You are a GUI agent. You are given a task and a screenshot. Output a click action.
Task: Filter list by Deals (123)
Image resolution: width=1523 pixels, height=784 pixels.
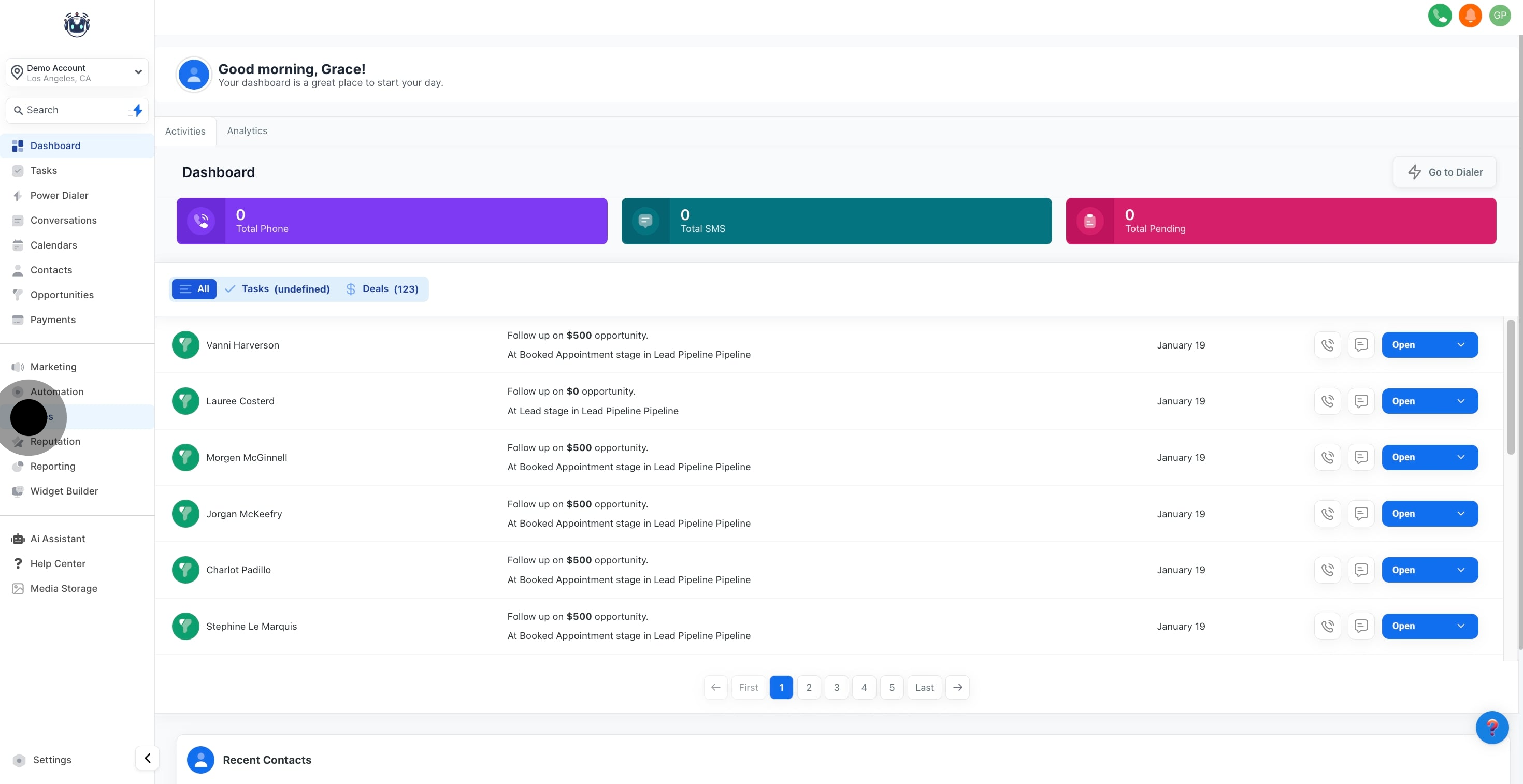point(382,289)
